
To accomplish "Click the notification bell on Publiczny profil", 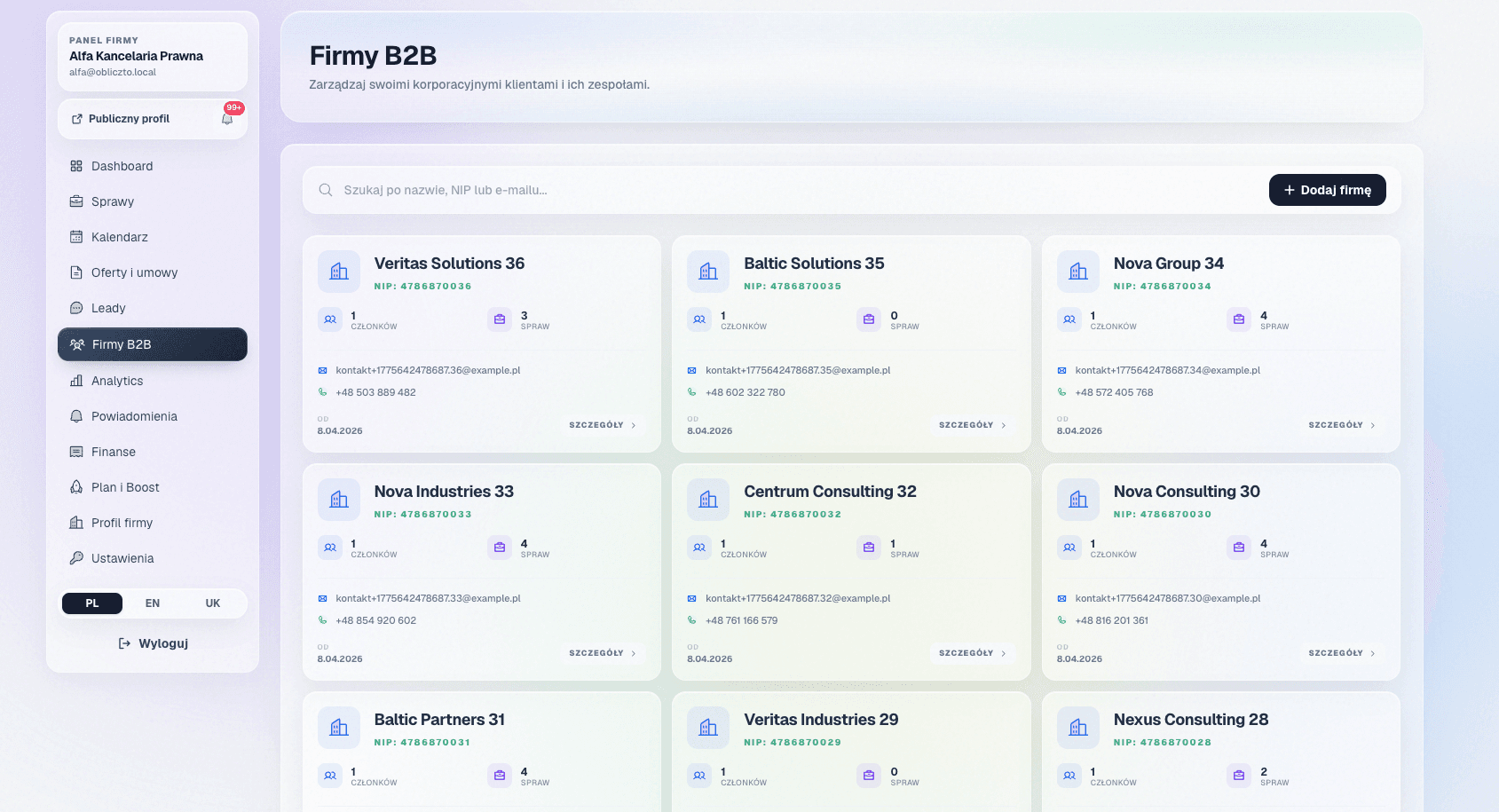I will click(227, 120).
